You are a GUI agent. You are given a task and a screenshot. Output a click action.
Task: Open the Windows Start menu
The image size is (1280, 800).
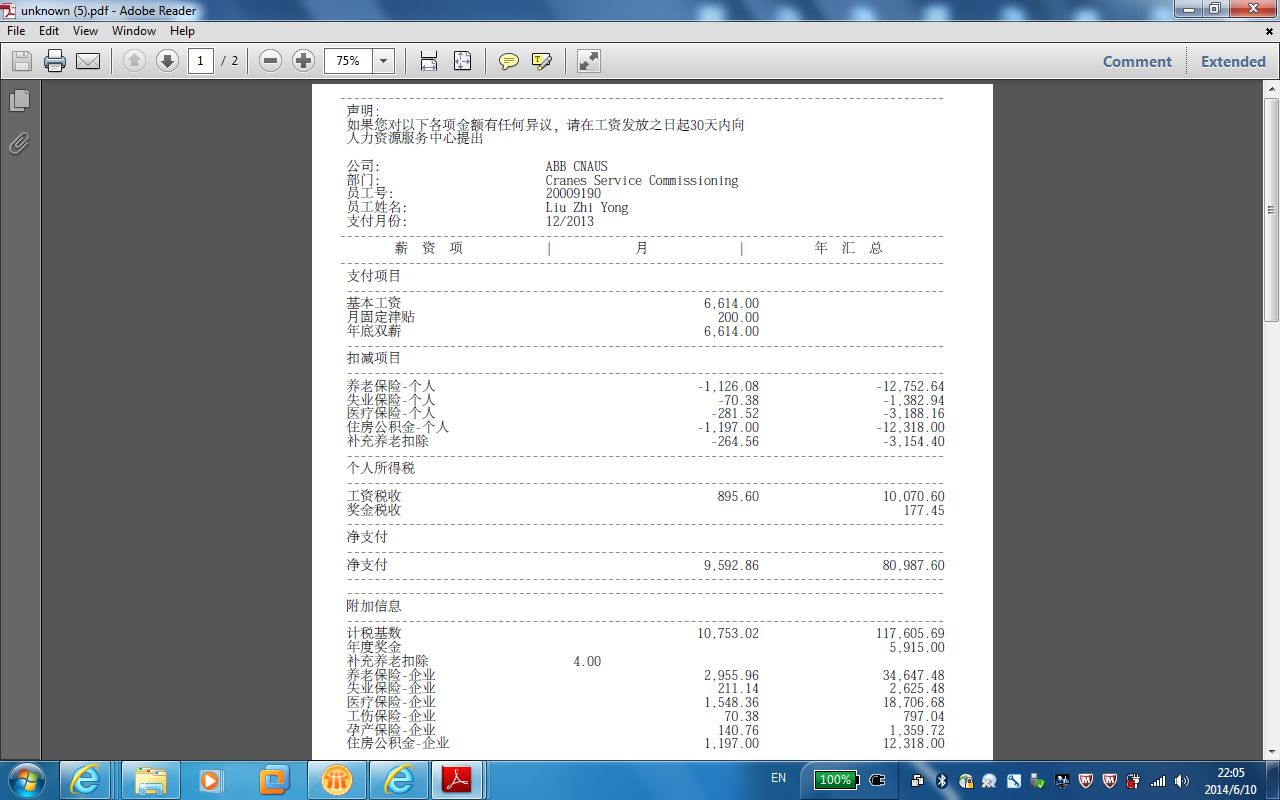tap(25, 779)
